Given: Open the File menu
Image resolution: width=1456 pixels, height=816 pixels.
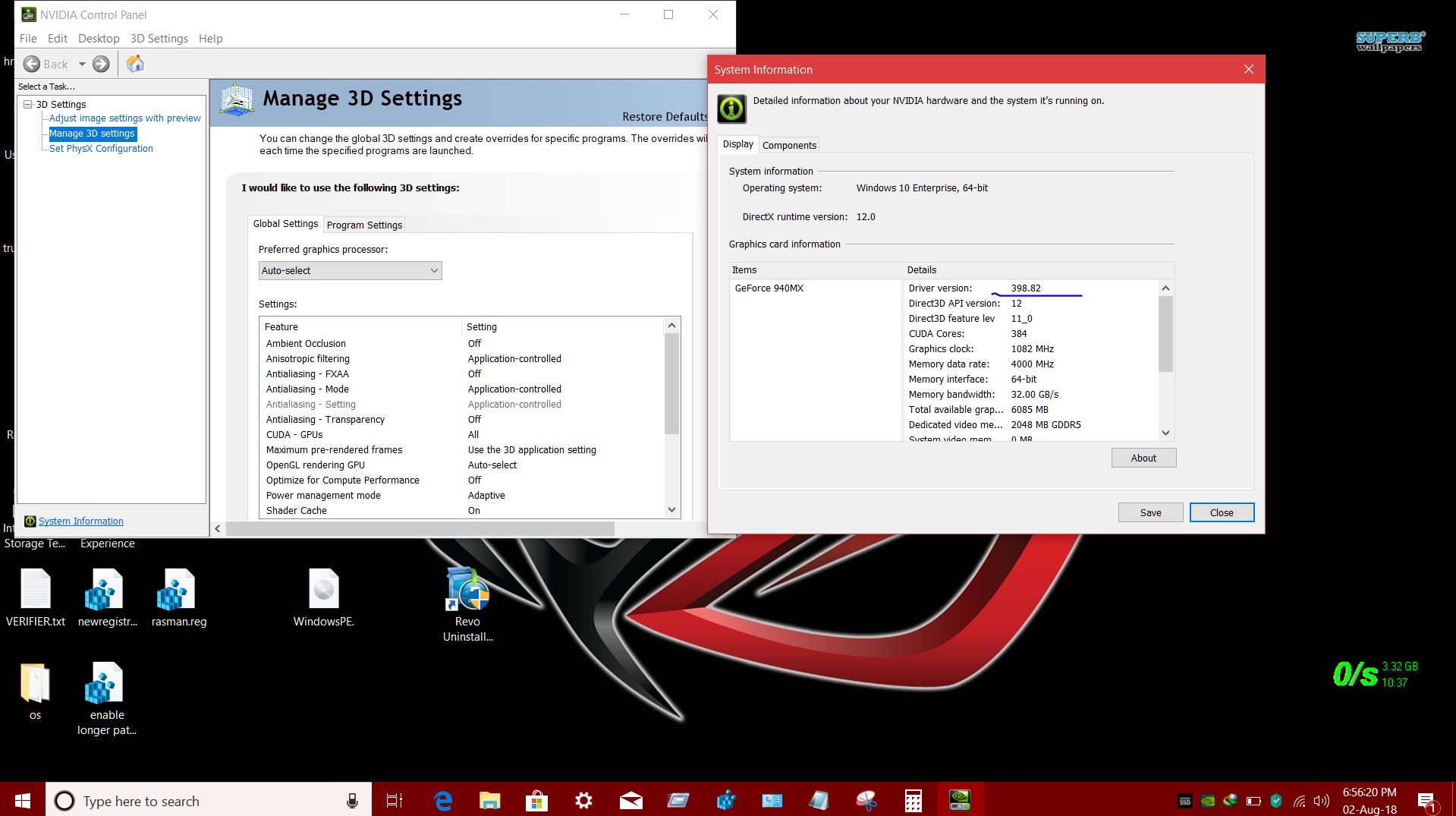Looking at the screenshot, I should [x=28, y=39].
